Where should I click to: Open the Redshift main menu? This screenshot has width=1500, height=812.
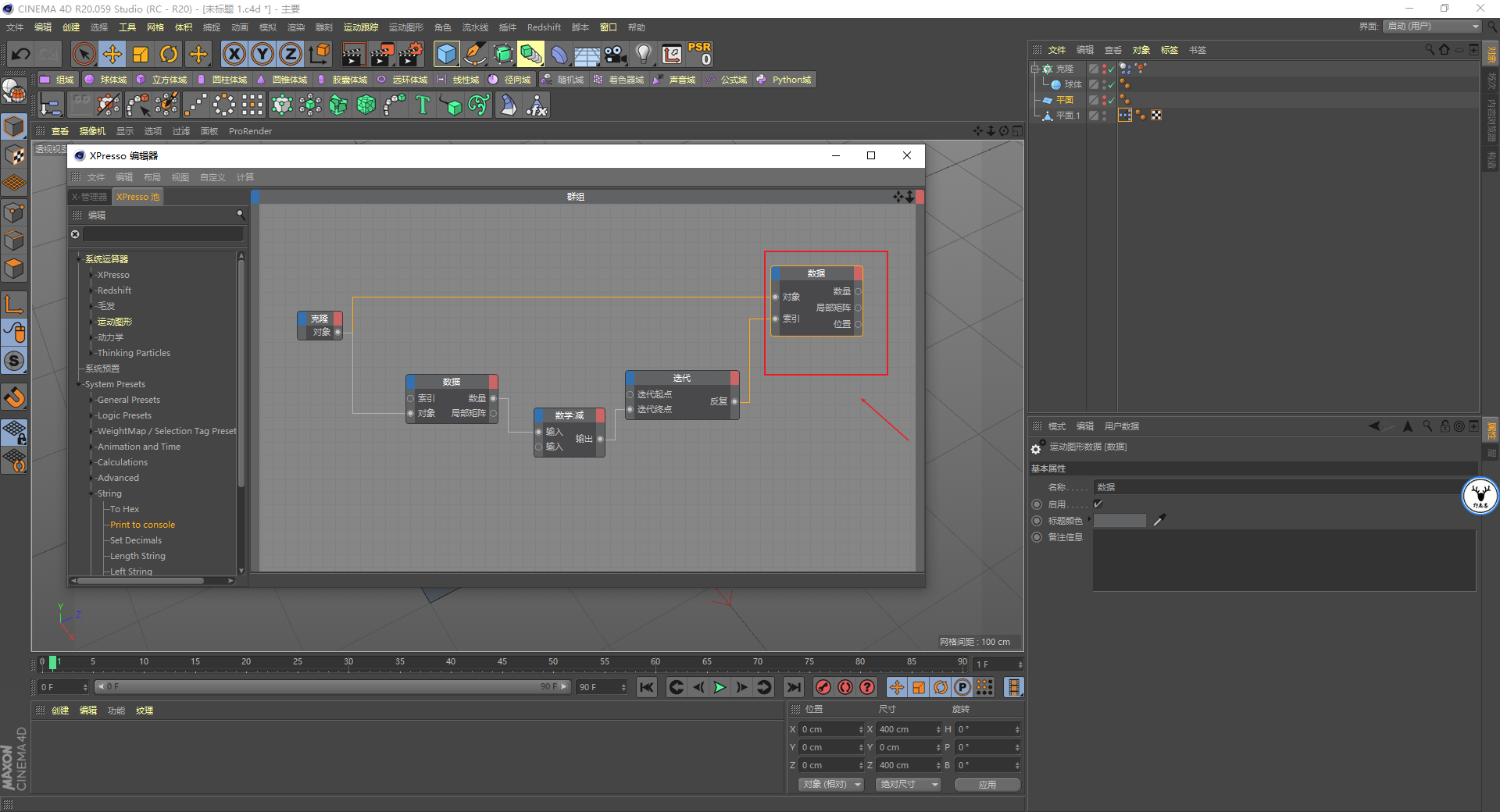[544, 27]
